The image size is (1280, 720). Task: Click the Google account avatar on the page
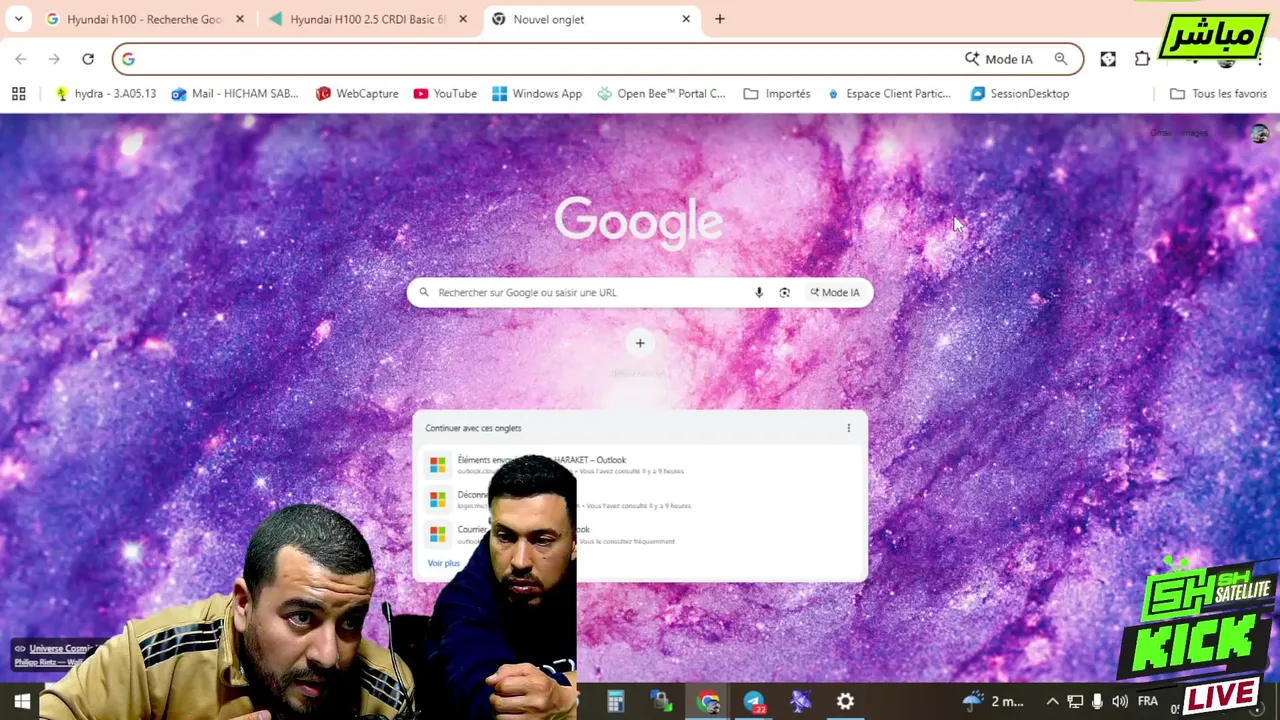click(x=1259, y=133)
